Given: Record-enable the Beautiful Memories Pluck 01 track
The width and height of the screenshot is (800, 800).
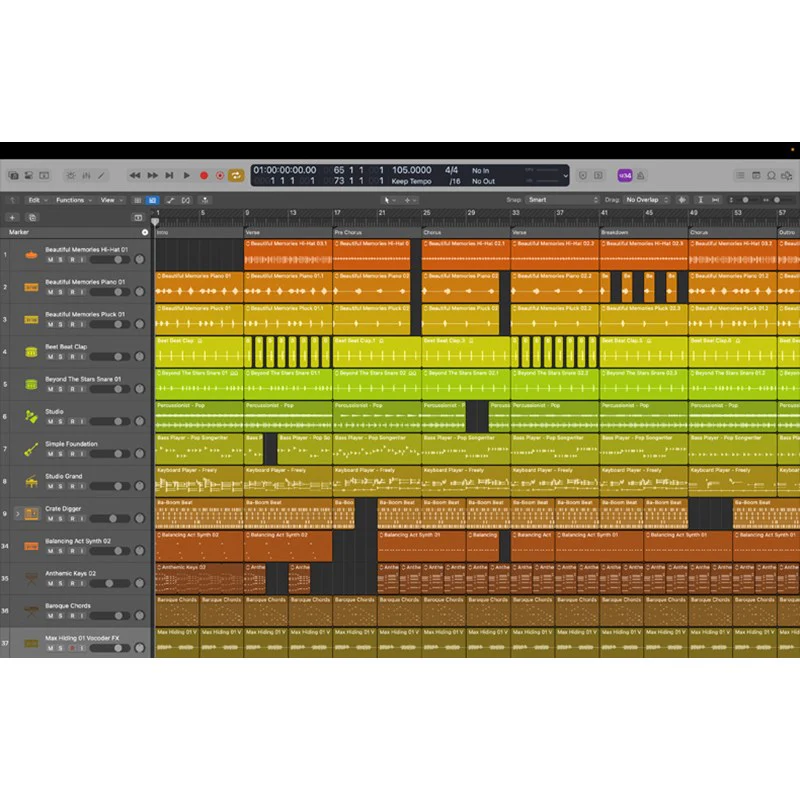Looking at the screenshot, I should (x=72, y=324).
